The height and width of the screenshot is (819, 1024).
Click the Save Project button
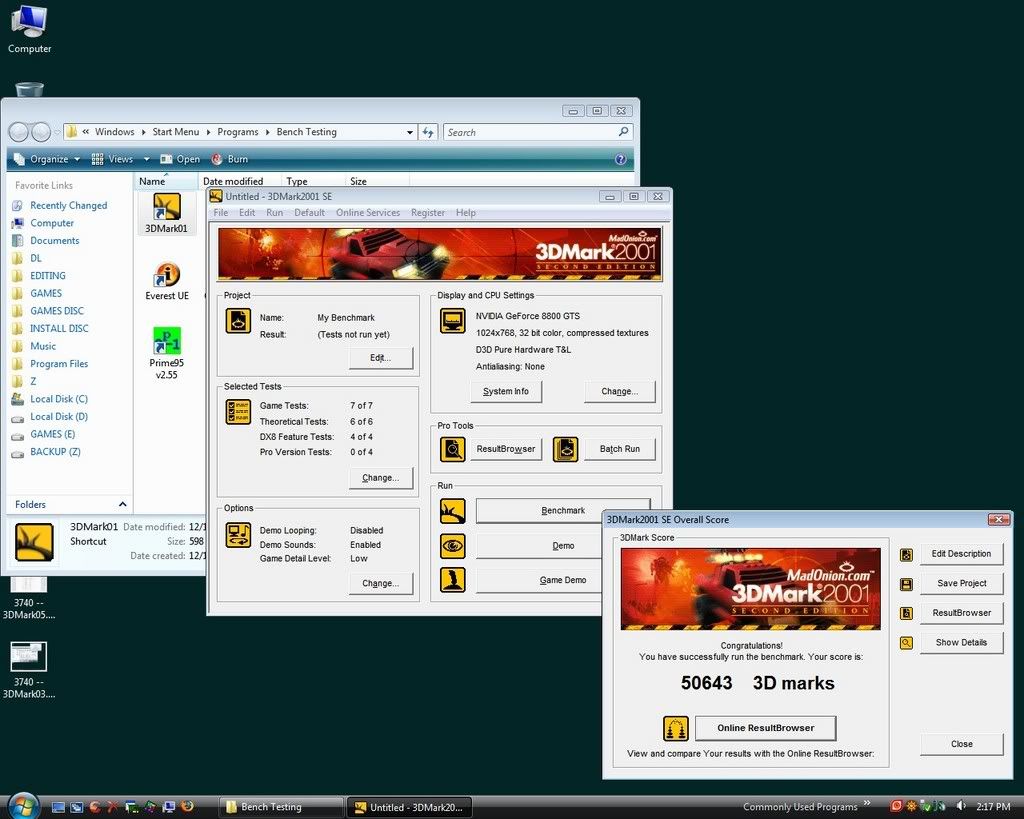(961, 583)
